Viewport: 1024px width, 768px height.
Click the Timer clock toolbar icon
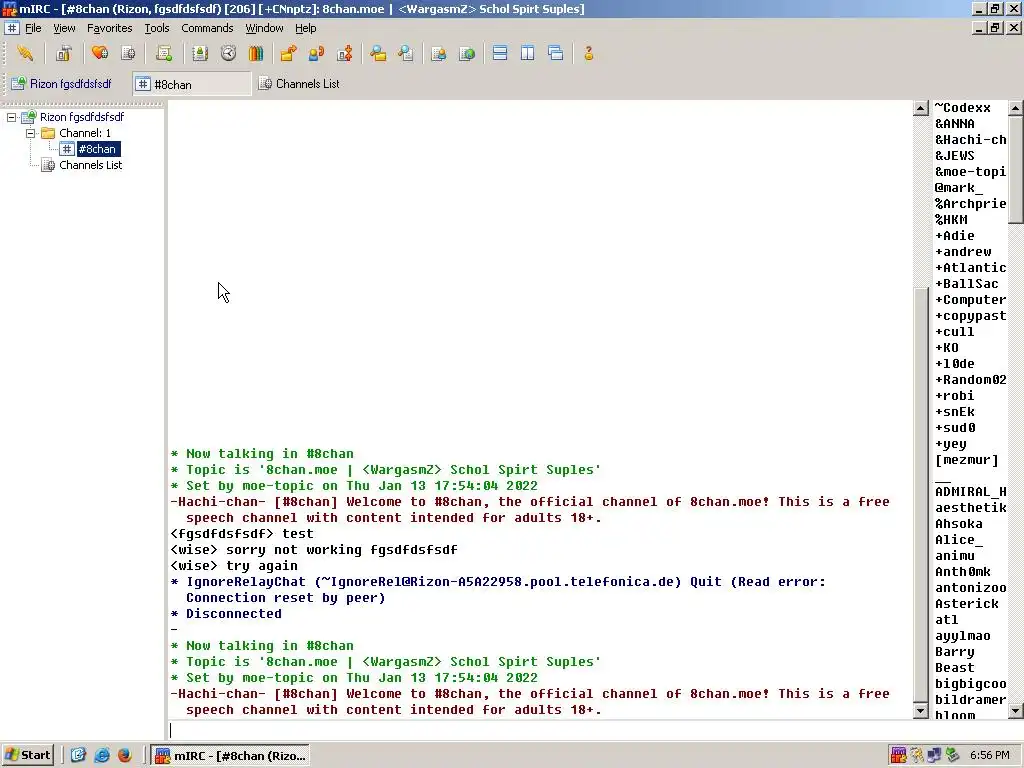click(228, 54)
